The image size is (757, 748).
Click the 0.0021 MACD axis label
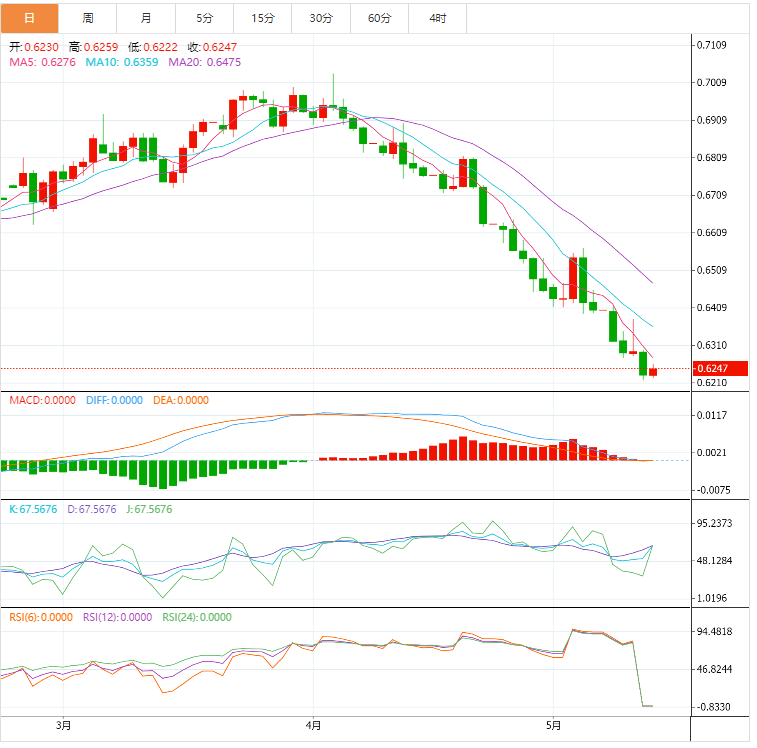tap(712, 453)
